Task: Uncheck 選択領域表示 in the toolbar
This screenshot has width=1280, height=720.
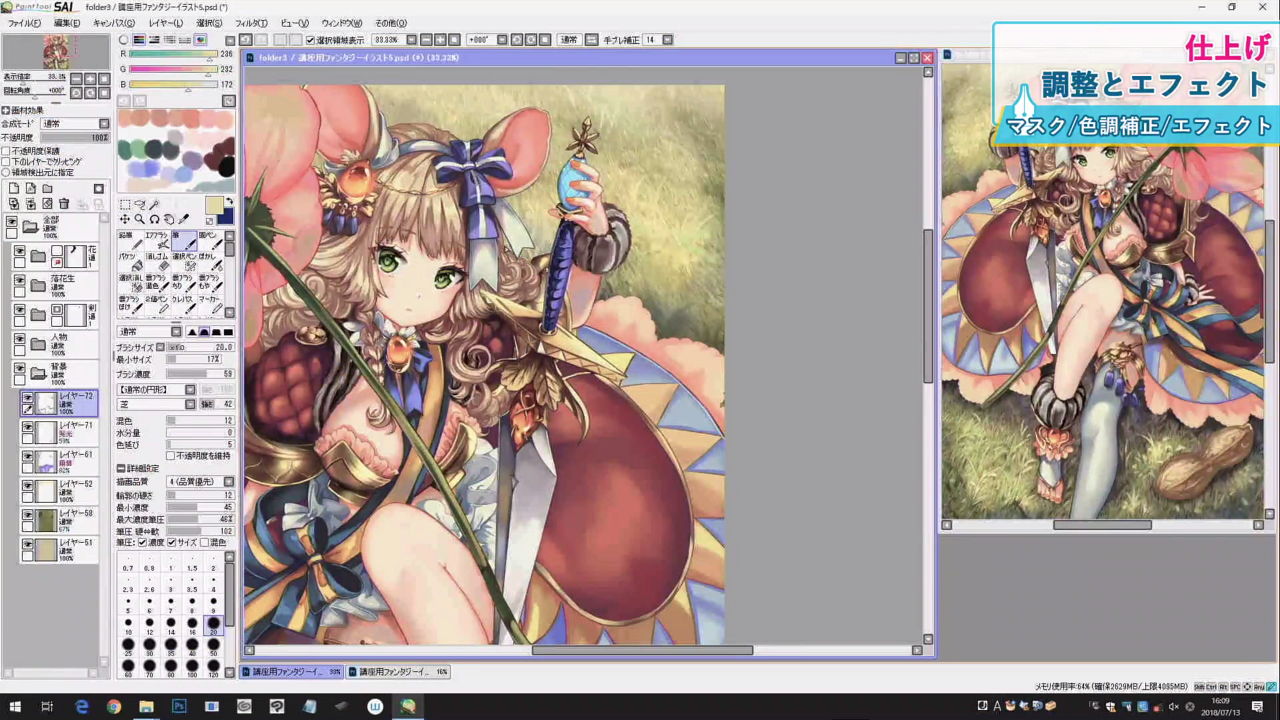Action: (310, 40)
